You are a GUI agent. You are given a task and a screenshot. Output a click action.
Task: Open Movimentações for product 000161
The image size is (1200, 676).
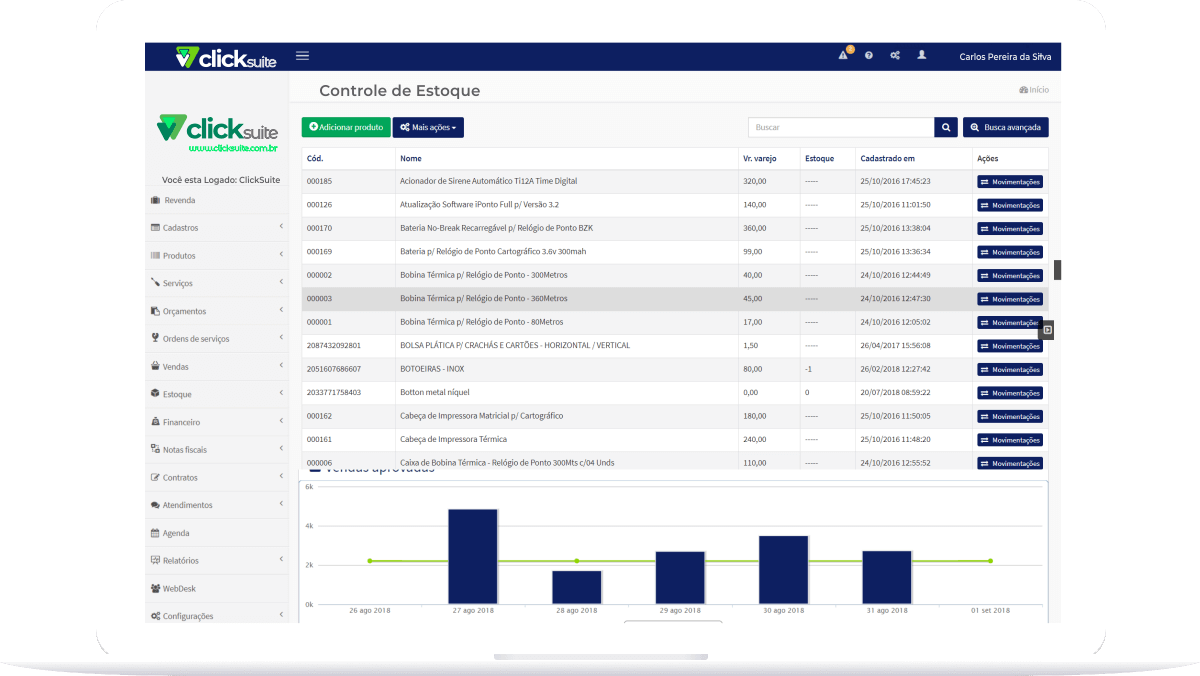coord(1010,440)
